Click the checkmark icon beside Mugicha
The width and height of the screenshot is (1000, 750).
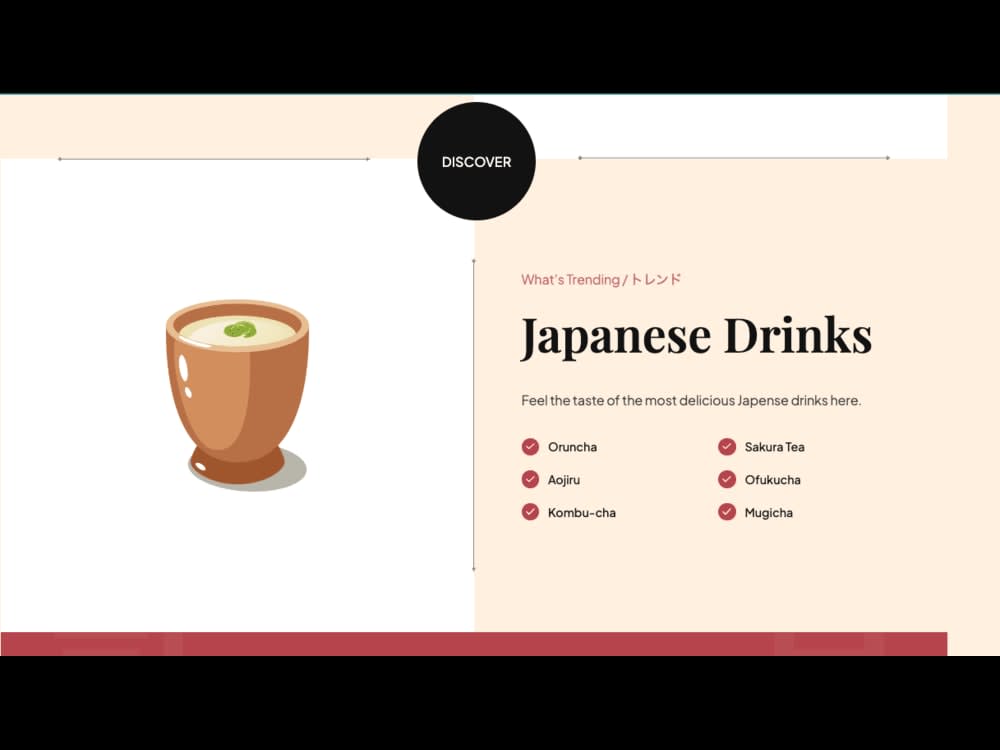pos(727,512)
